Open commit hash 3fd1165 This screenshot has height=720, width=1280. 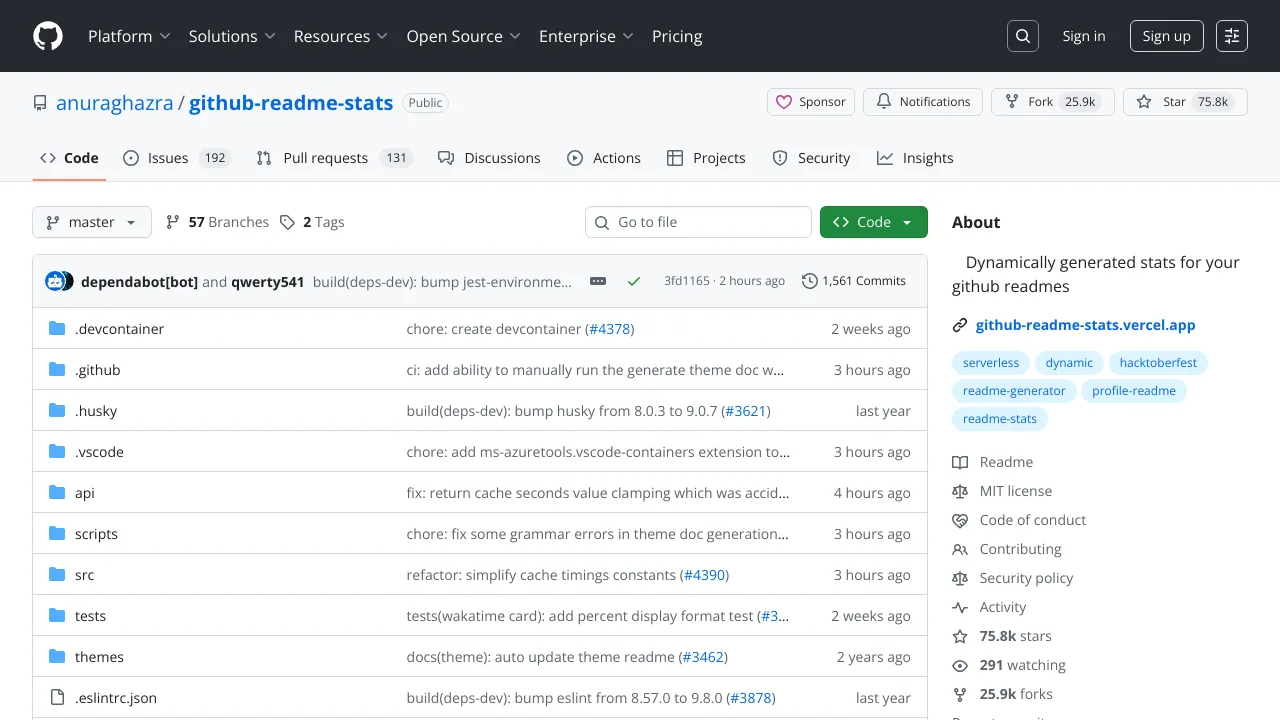pyautogui.click(x=687, y=281)
